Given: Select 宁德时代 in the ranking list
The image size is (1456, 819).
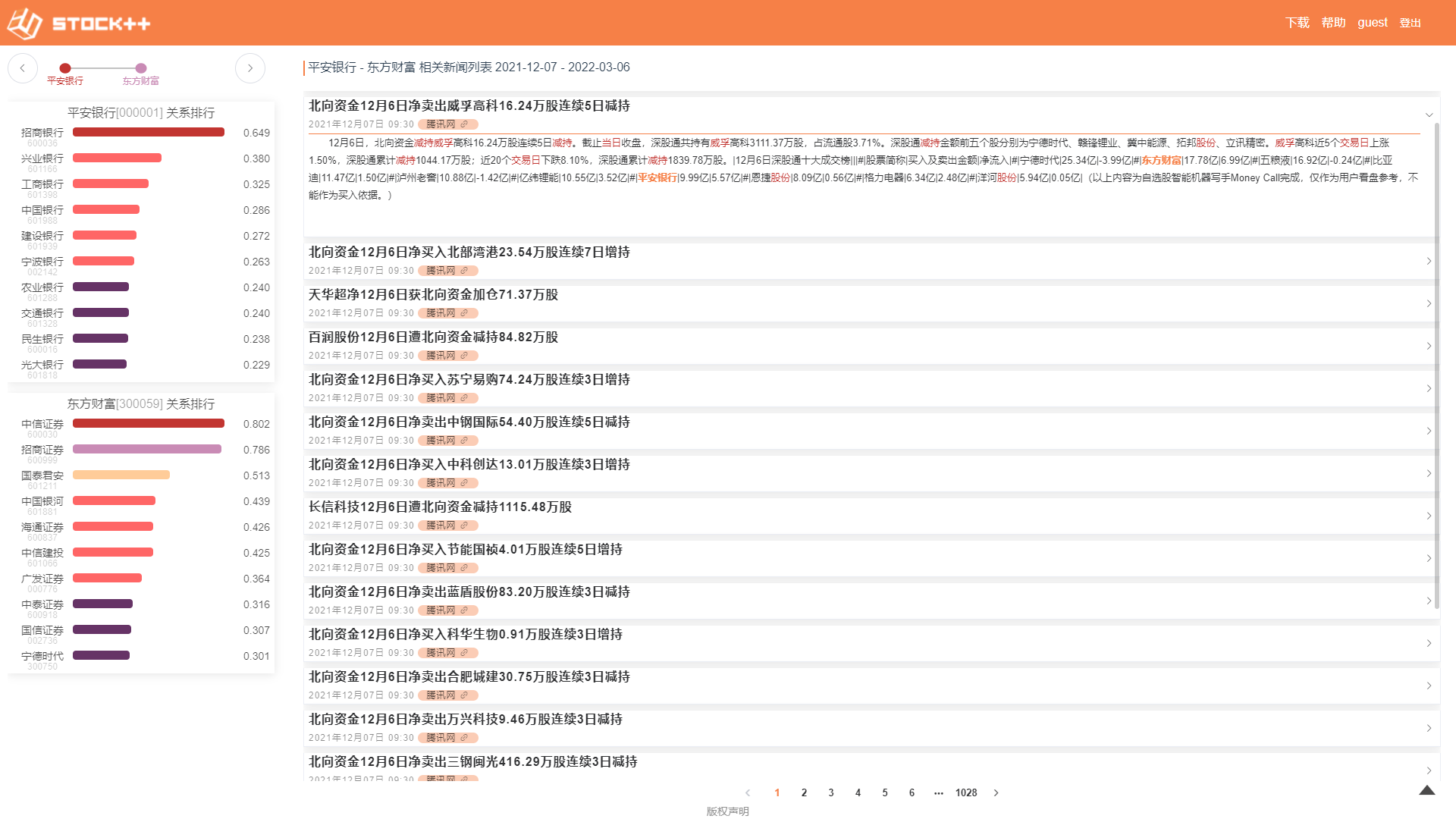Looking at the screenshot, I should 42,656.
